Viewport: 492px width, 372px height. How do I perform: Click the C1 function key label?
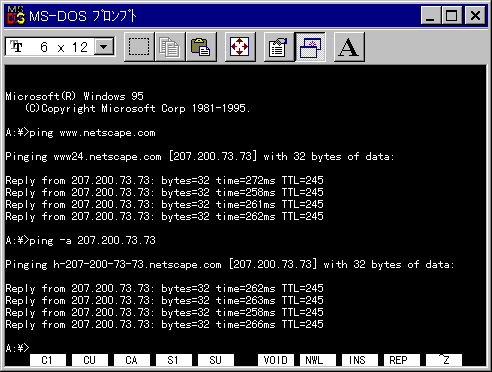(47, 360)
